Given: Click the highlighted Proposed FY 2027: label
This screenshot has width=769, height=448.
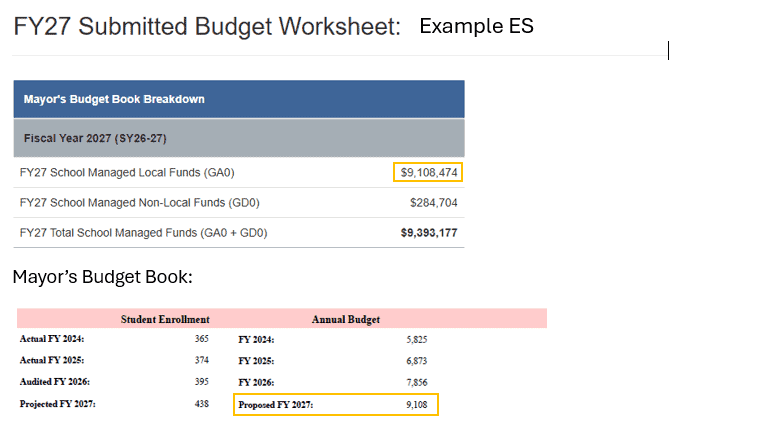Looking at the screenshot, I should (279, 404).
